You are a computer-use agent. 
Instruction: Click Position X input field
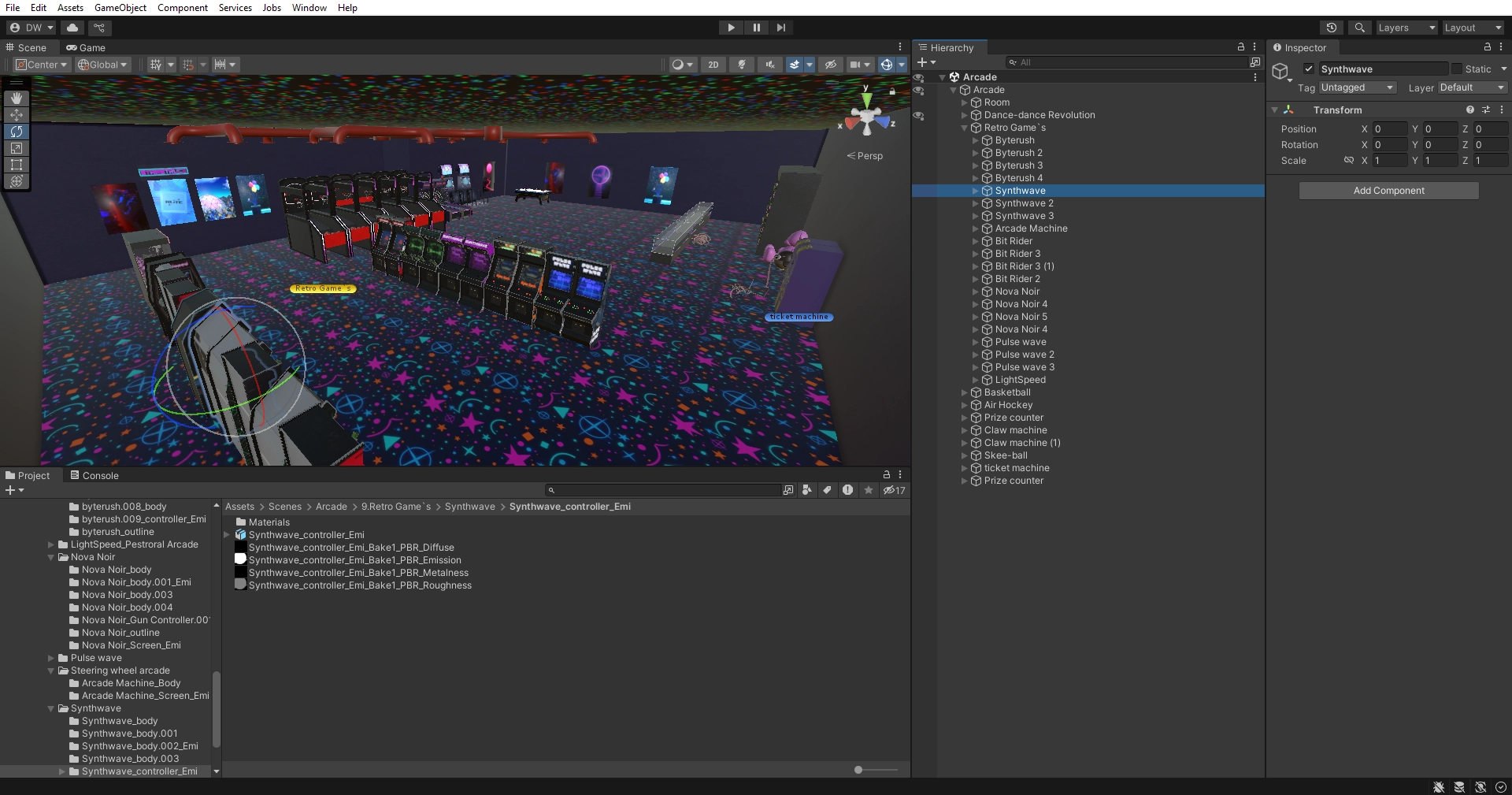(x=1389, y=129)
